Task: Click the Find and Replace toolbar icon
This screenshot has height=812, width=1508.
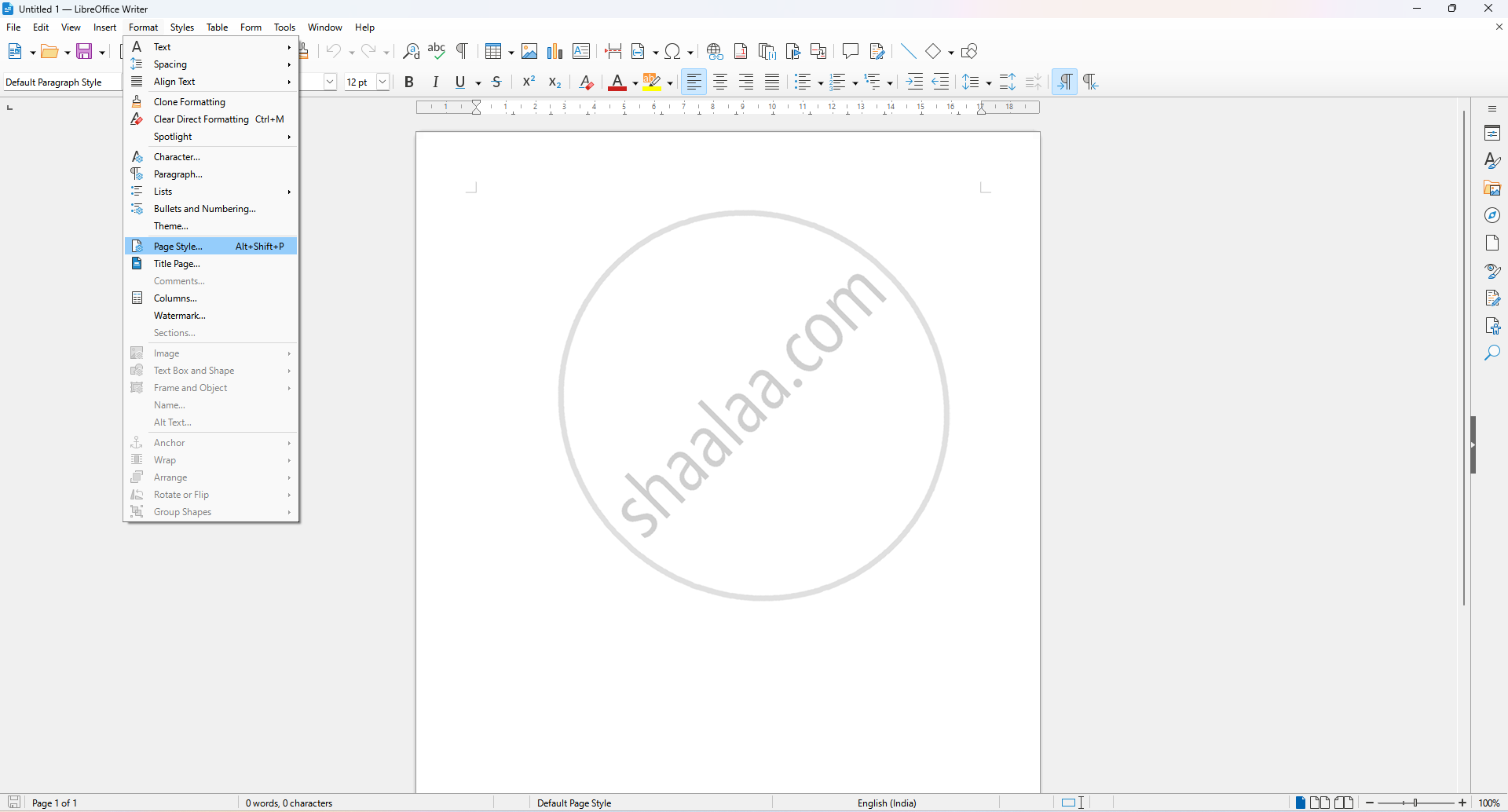Action: [x=411, y=52]
